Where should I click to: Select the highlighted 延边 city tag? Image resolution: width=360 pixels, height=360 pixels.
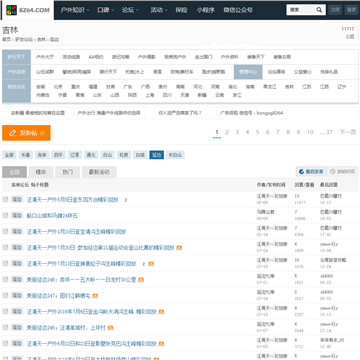[x=156, y=155]
